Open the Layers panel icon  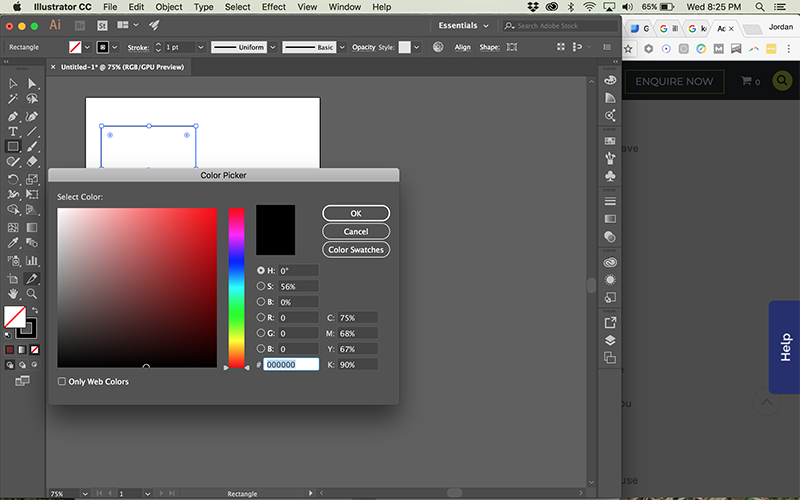pos(610,340)
